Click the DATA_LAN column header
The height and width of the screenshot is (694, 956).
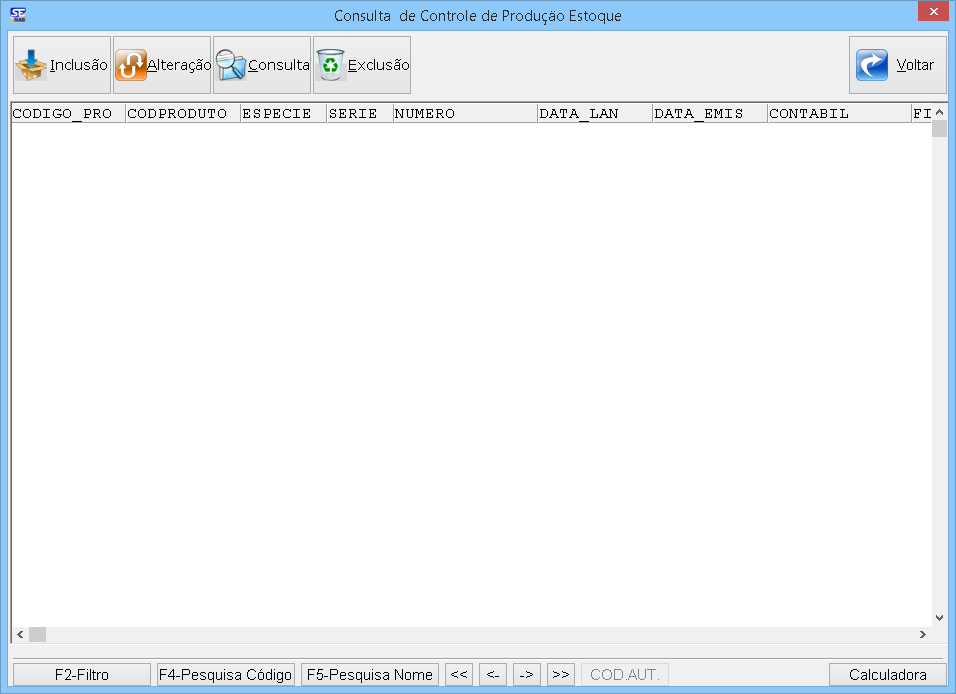pyautogui.click(x=593, y=113)
